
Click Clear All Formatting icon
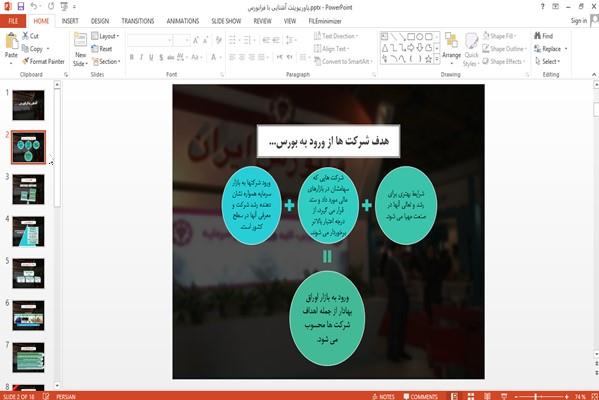click(219, 40)
